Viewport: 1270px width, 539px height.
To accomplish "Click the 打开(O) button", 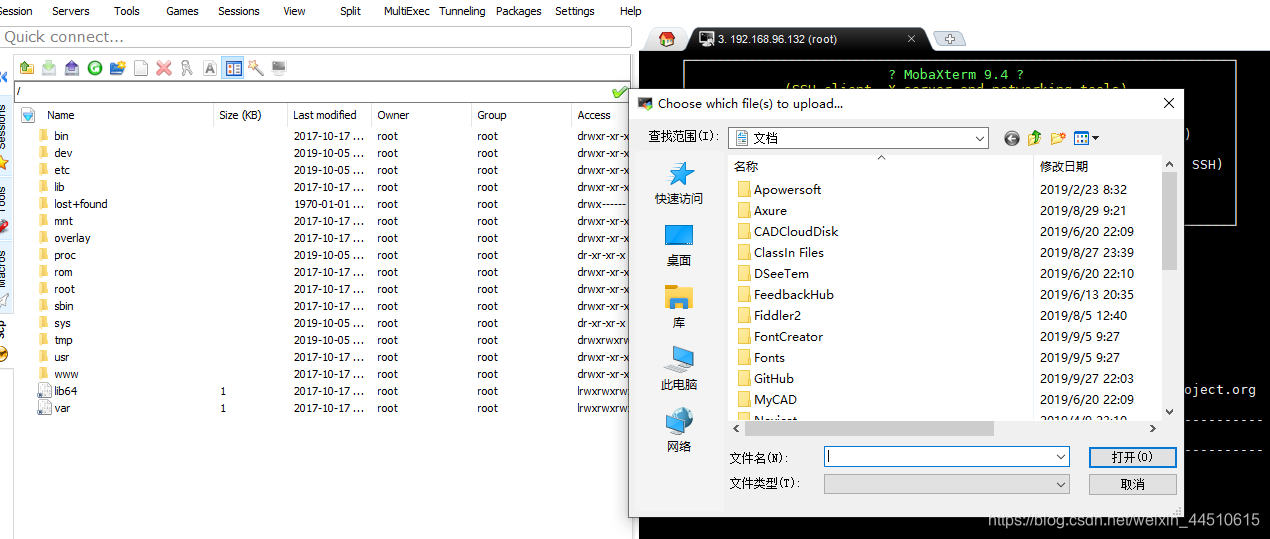I will point(1132,456).
